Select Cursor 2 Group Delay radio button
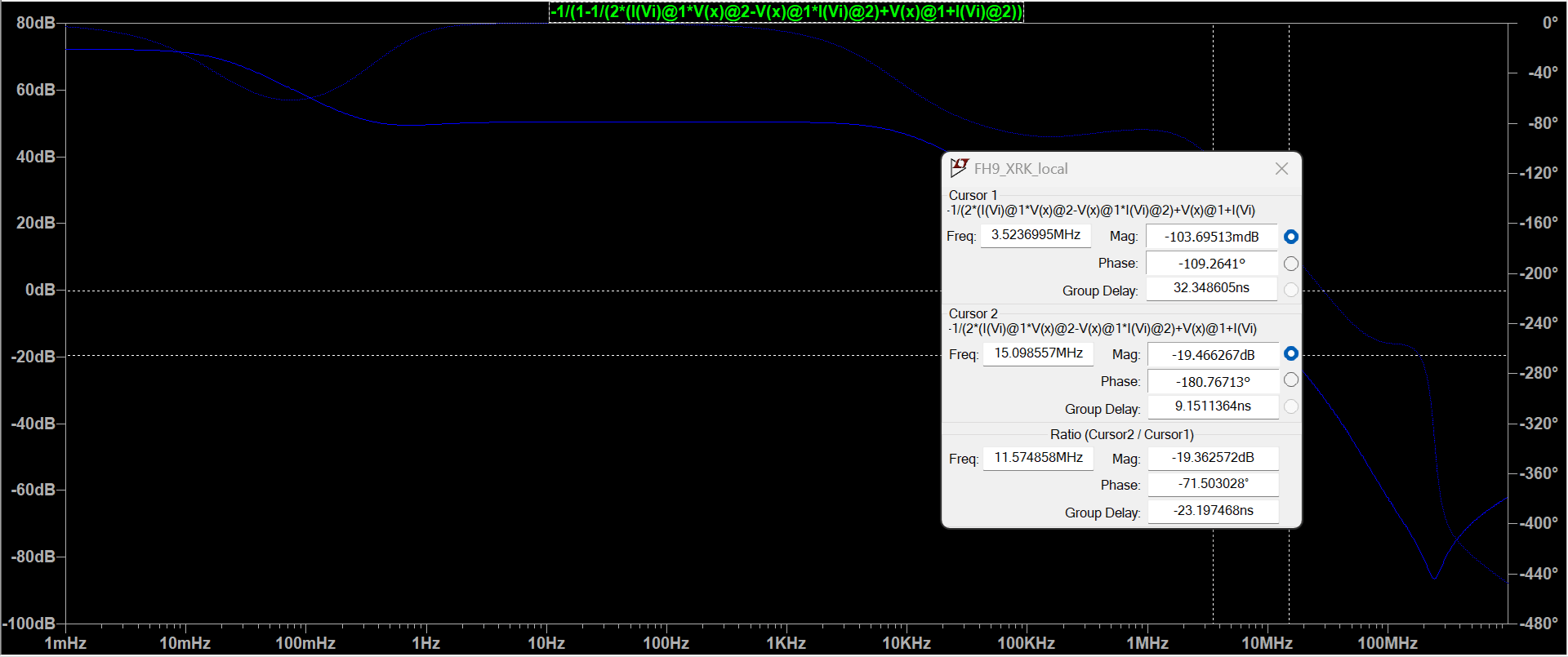This screenshot has height=657, width=1568. tap(1290, 406)
